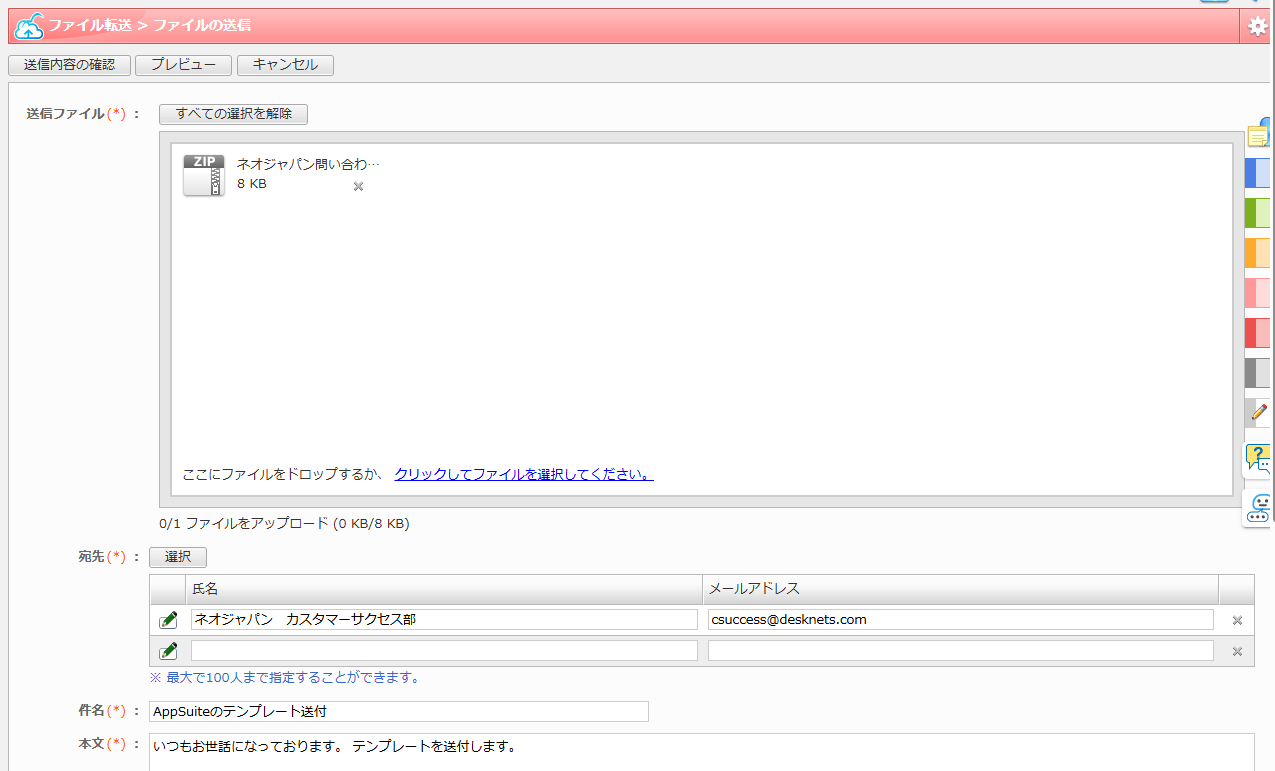1275x771 pixels.
Task: Open the help question-mark chat icon
Action: (1258, 459)
